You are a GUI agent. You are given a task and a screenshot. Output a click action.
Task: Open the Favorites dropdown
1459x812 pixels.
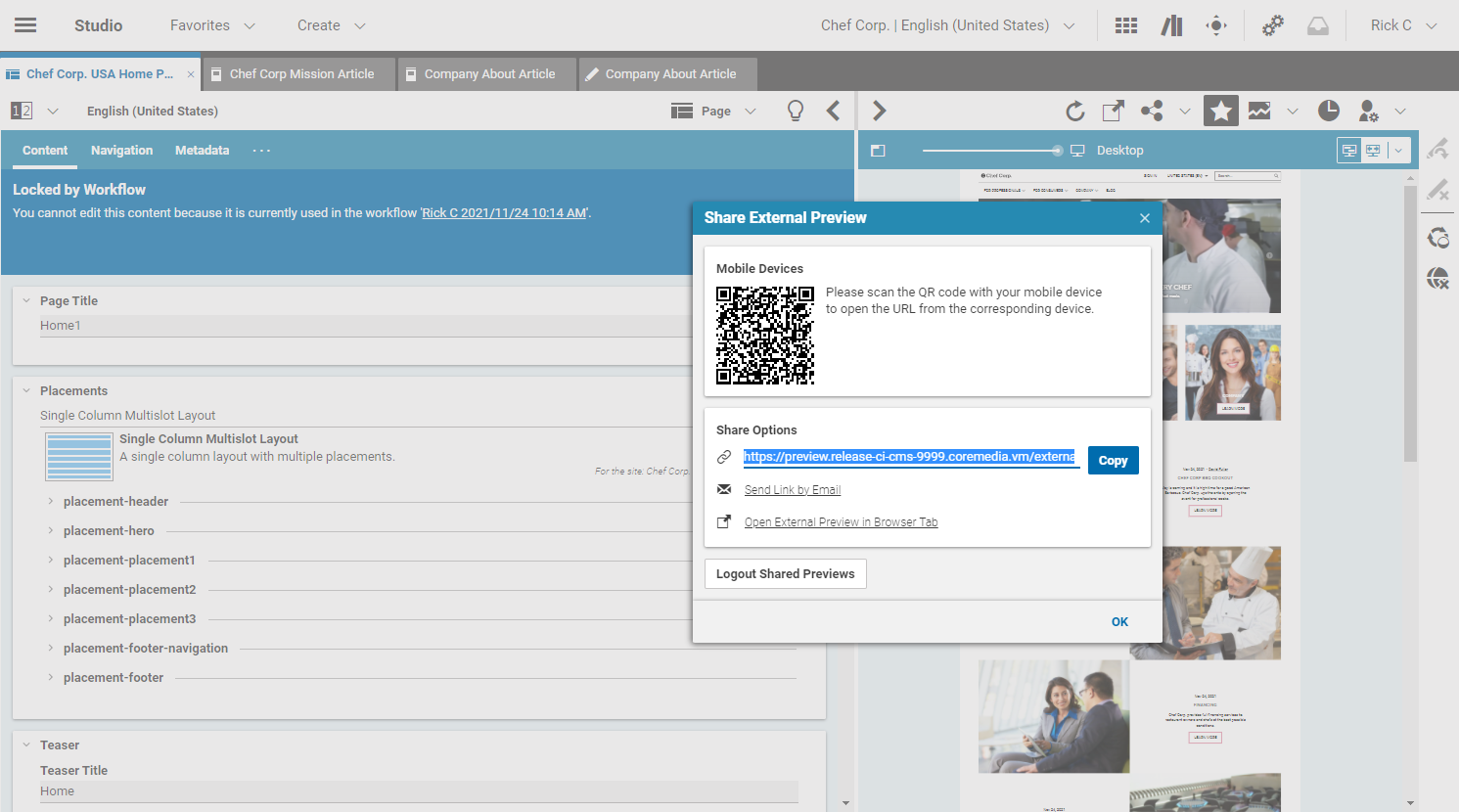tap(212, 25)
